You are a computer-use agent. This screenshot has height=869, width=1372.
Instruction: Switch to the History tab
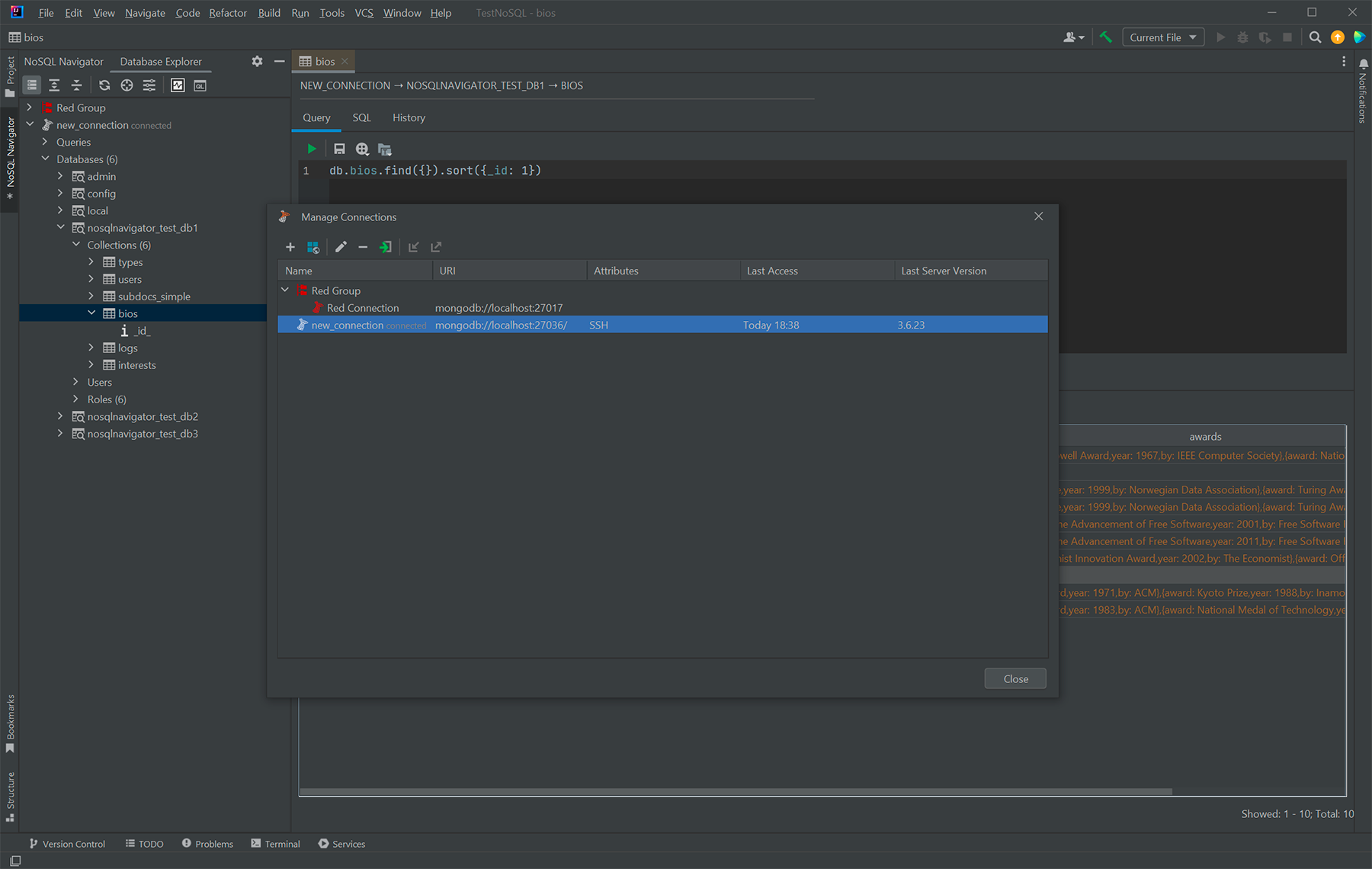coord(409,117)
